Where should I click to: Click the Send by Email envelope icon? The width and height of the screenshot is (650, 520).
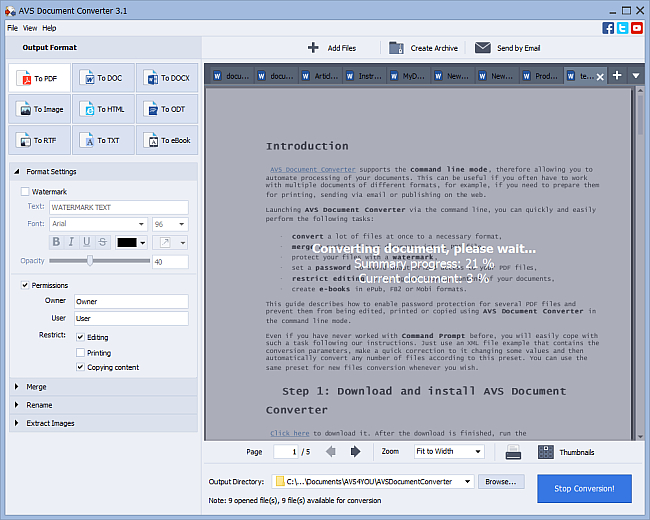[x=483, y=48]
